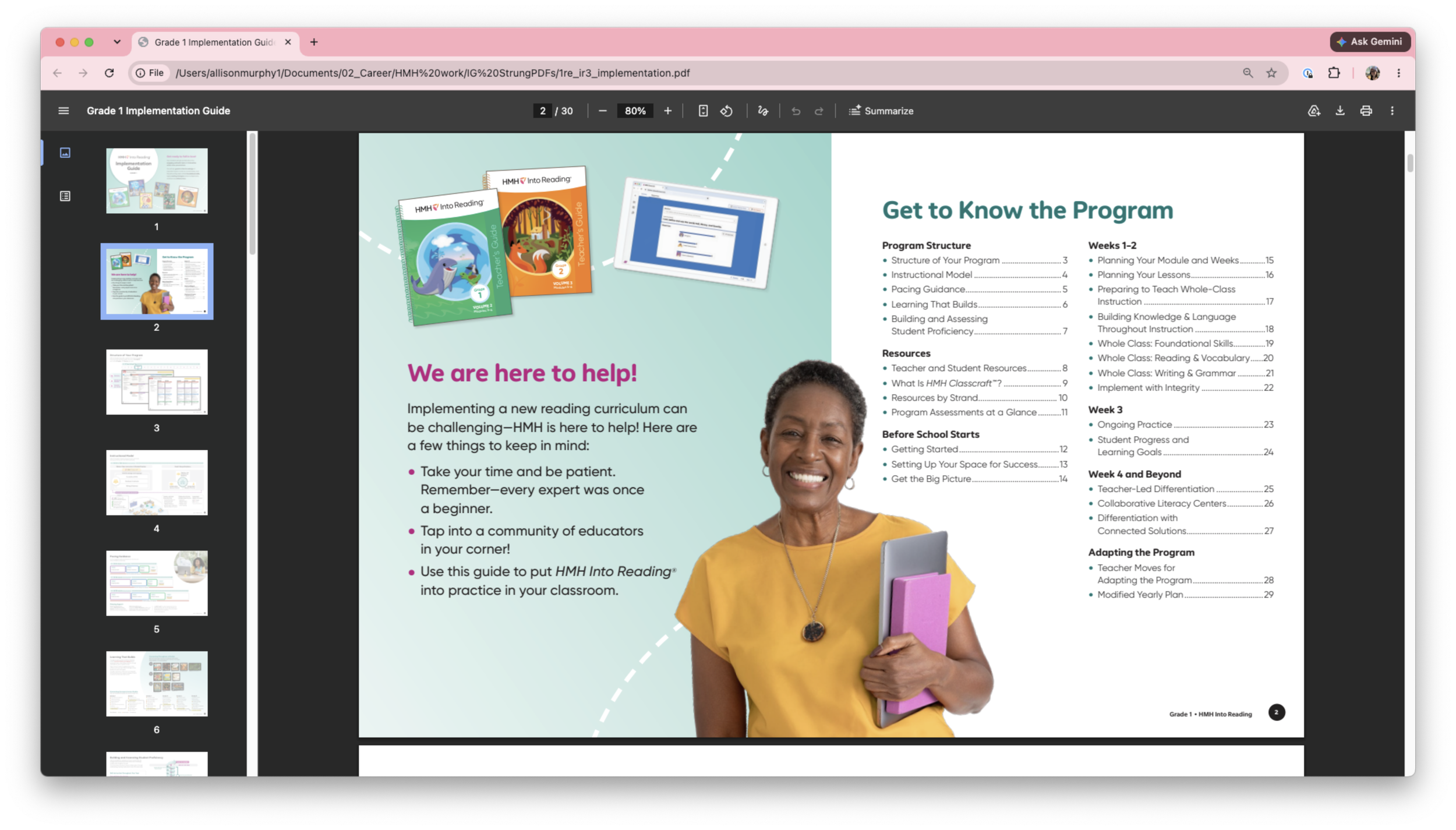The height and width of the screenshot is (830, 1456).
Task: Open a new browser tab
Action: coord(314,42)
